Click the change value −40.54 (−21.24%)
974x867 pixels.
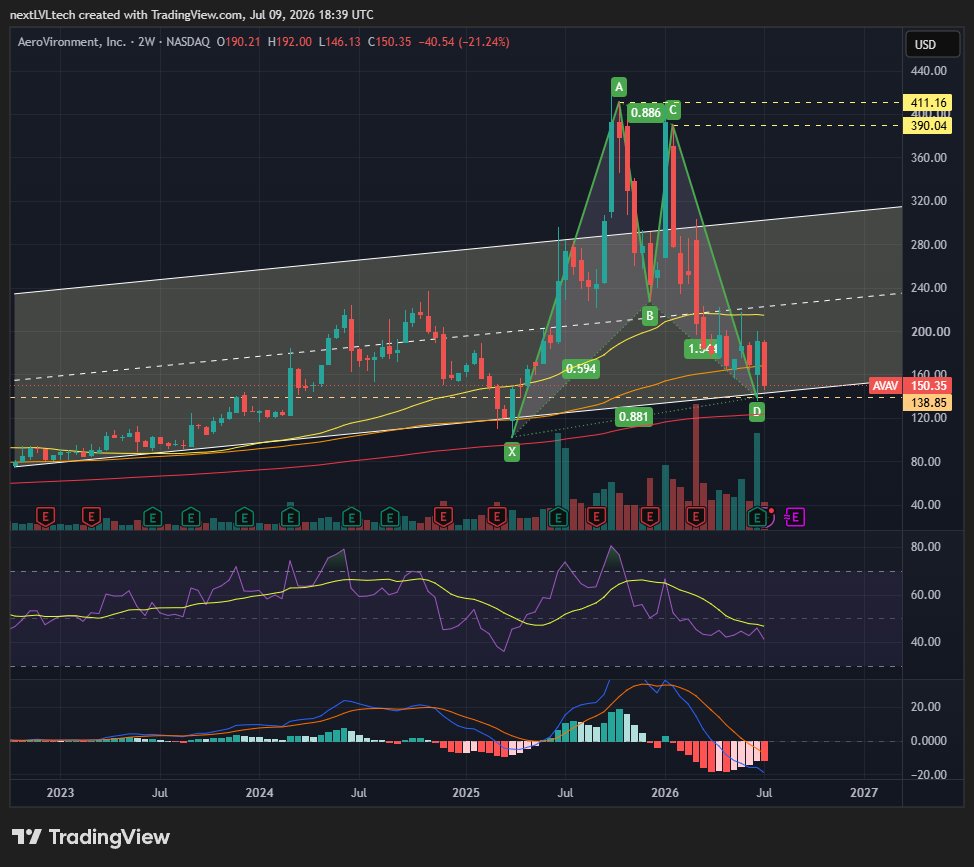click(x=463, y=42)
